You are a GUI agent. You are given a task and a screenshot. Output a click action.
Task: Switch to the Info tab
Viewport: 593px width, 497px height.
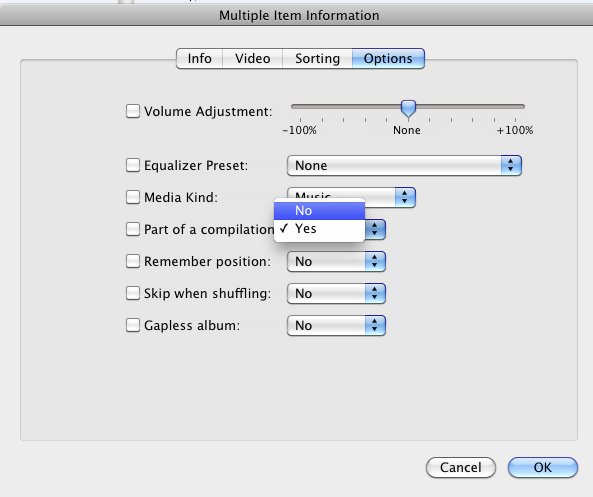click(199, 59)
